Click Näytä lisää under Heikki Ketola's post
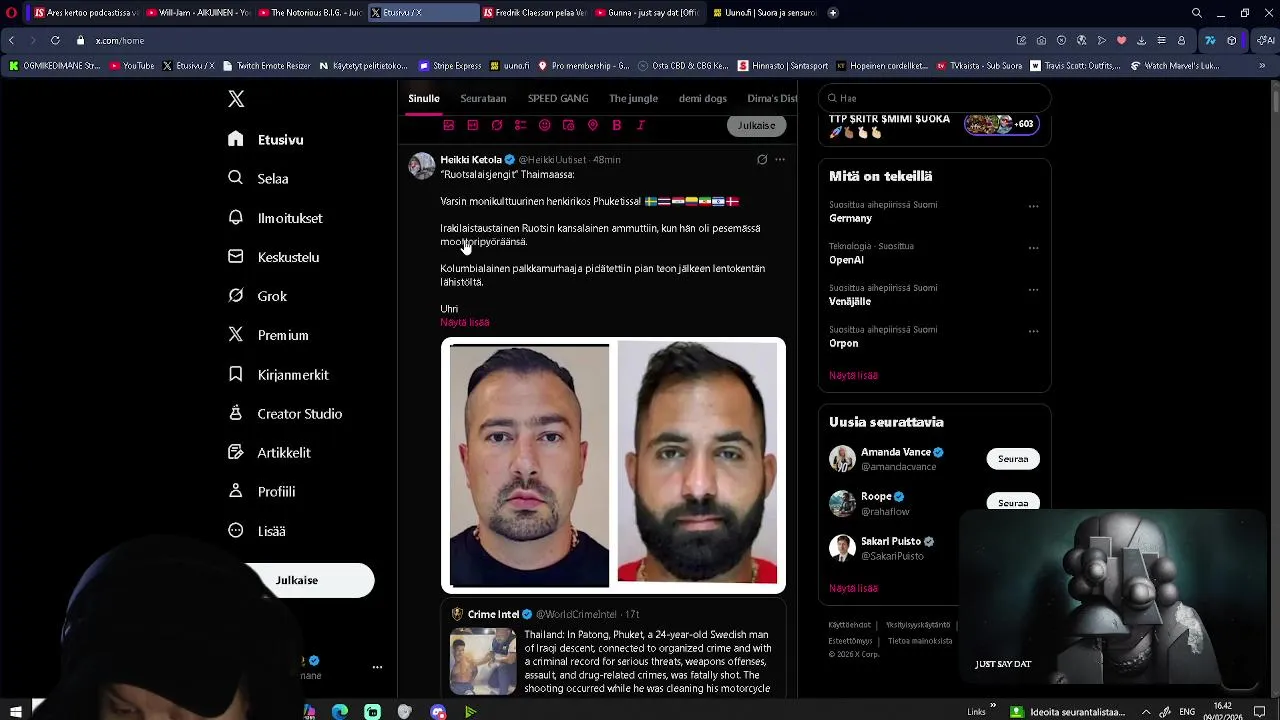The width and height of the screenshot is (1280, 720). pyautogui.click(x=465, y=322)
